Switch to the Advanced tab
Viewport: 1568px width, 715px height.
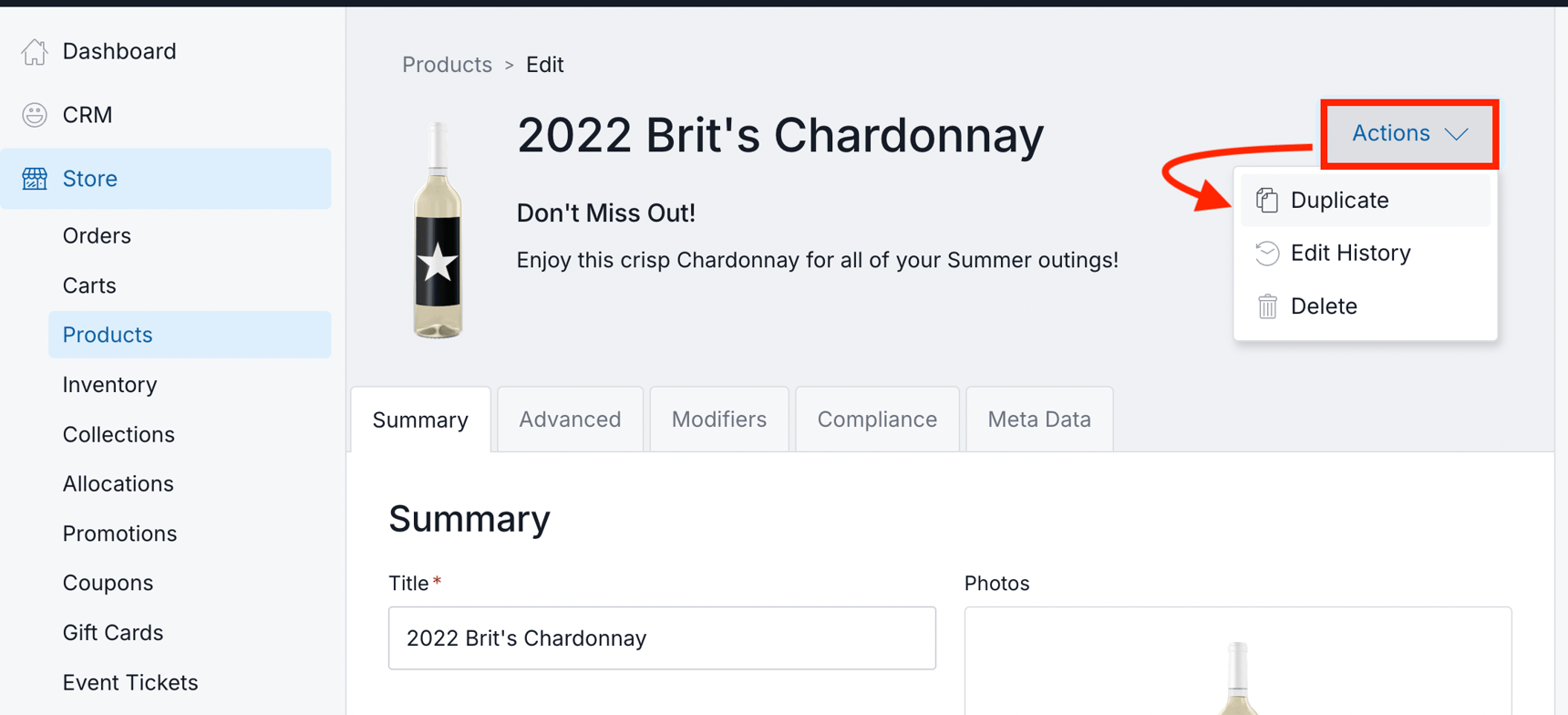pyautogui.click(x=570, y=420)
